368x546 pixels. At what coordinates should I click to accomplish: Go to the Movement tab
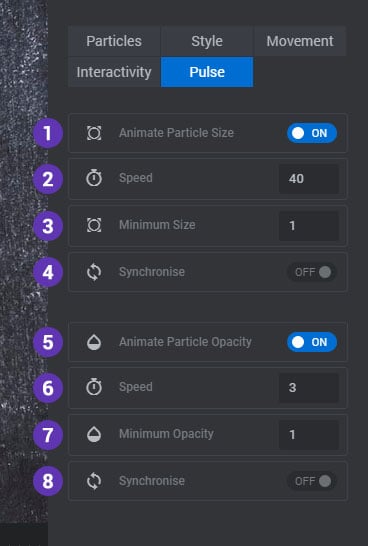tap(300, 41)
